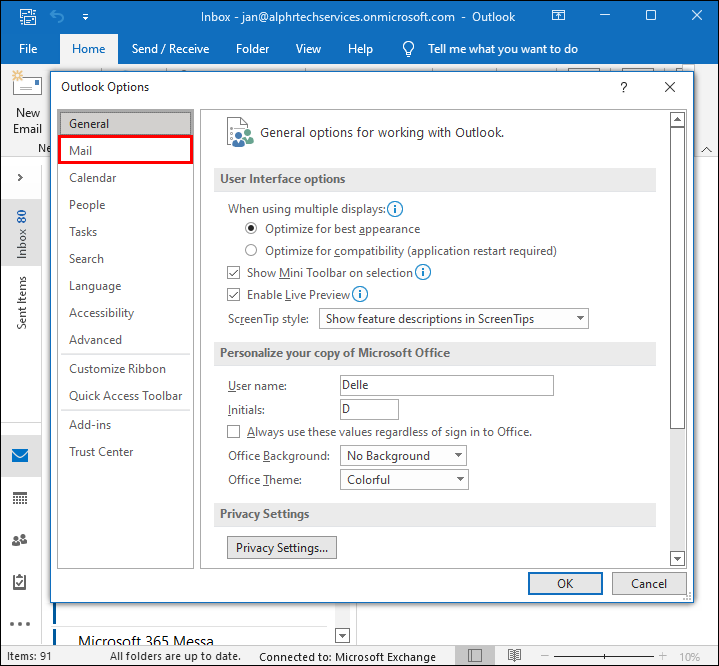Select the Trust Center category
This screenshot has width=719, height=666.
(x=125, y=452)
